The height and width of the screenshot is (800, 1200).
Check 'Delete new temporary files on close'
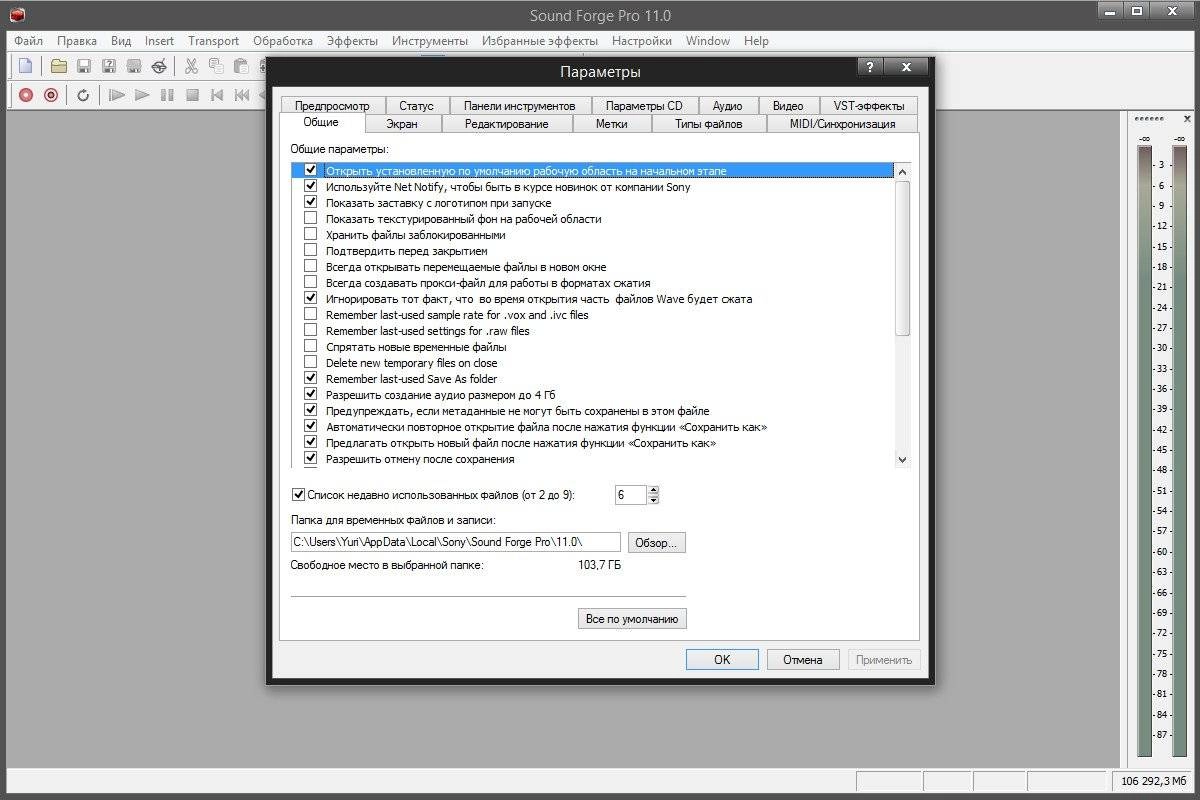tap(310, 363)
